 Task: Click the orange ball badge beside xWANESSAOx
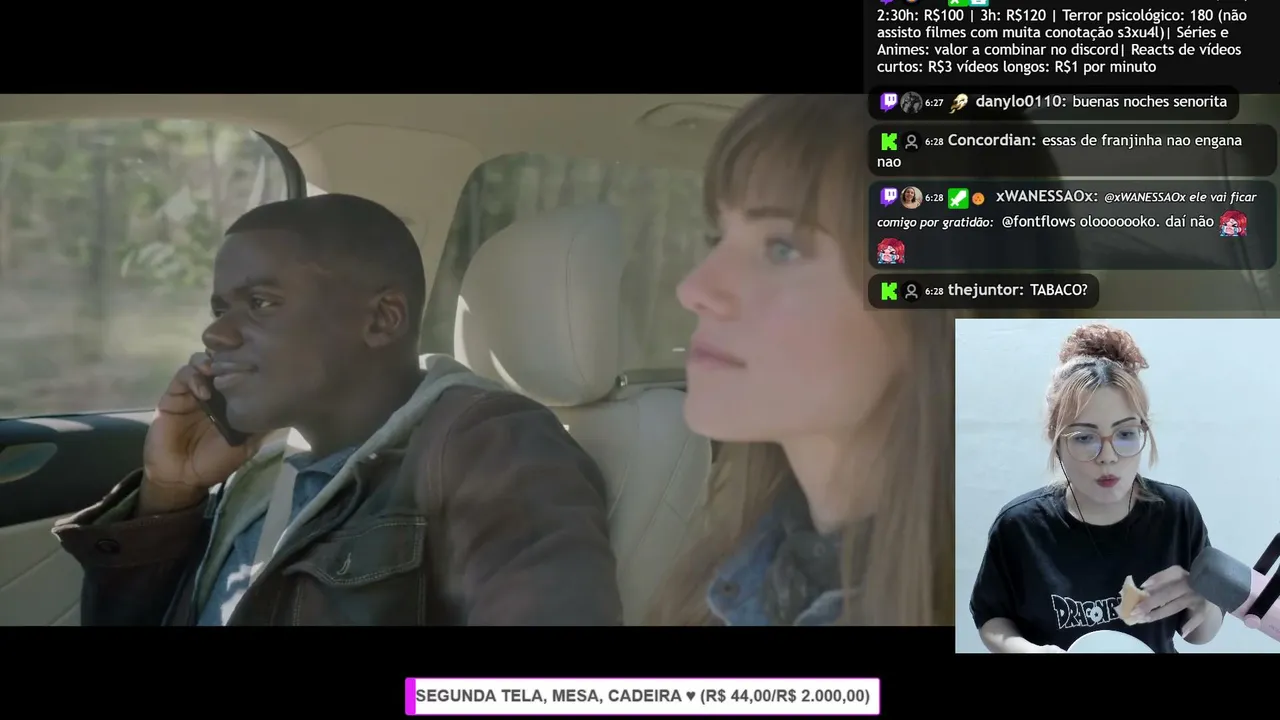(x=978, y=198)
